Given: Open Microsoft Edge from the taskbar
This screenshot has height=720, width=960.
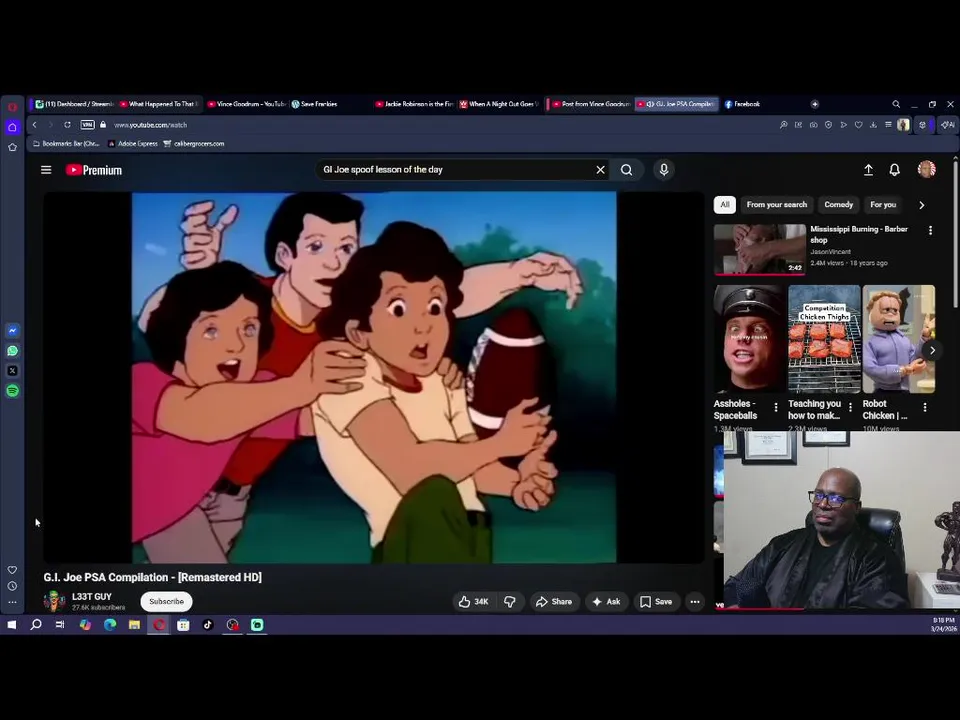Looking at the screenshot, I should pos(110,624).
